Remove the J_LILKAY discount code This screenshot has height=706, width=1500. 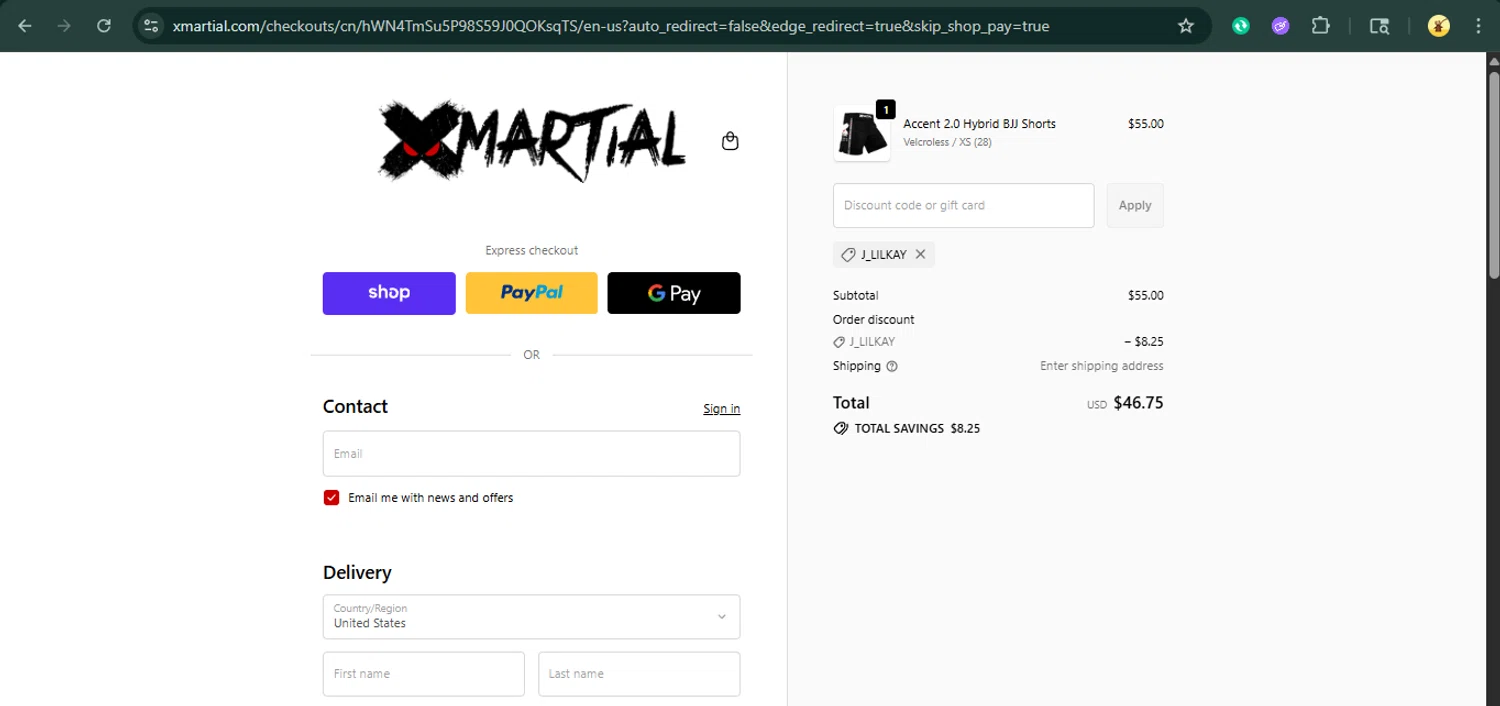point(920,254)
